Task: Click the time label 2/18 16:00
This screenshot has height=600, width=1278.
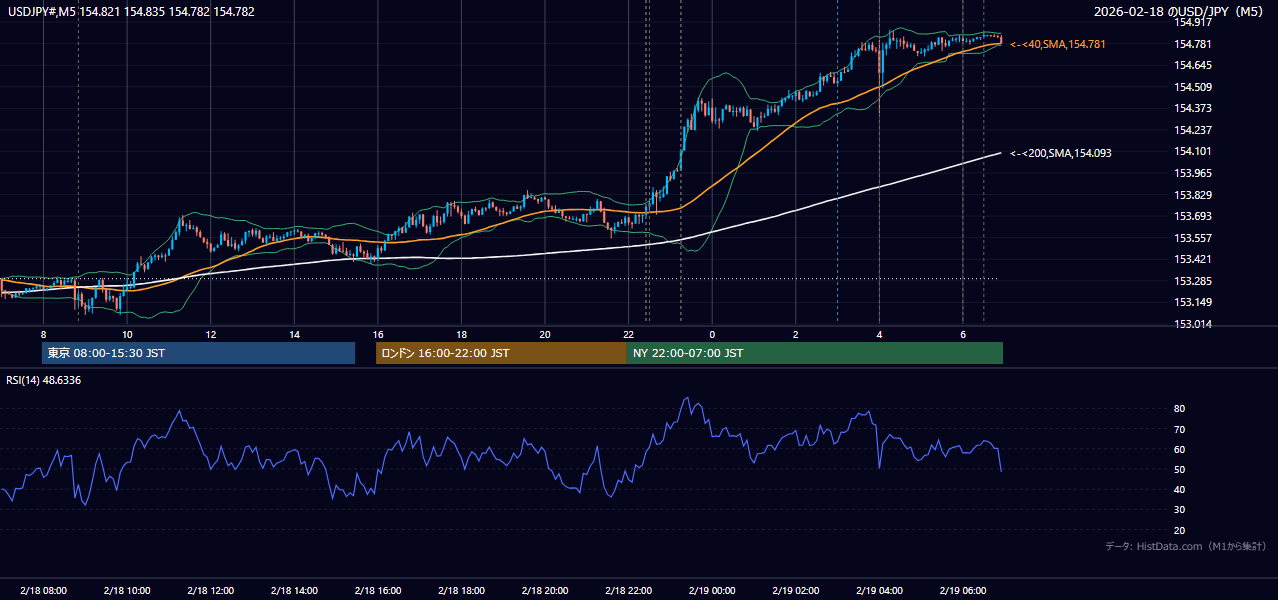Action: [377, 590]
